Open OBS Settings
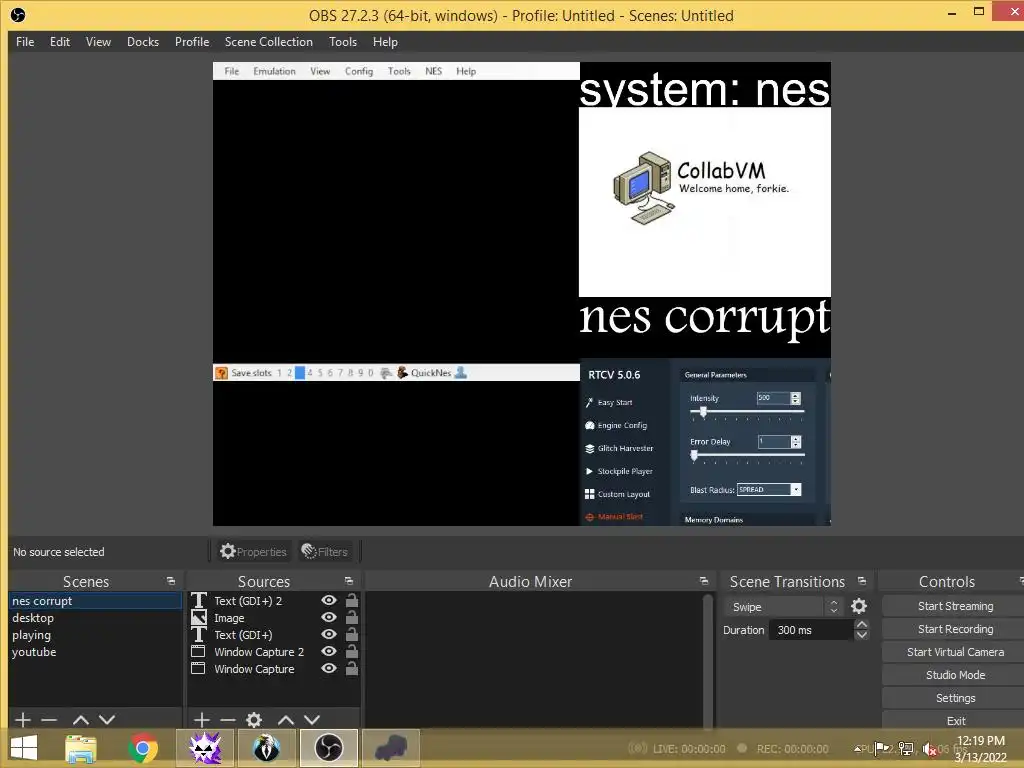Image resolution: width=1024 pixels, height=768 pixels. click(955, 698)
